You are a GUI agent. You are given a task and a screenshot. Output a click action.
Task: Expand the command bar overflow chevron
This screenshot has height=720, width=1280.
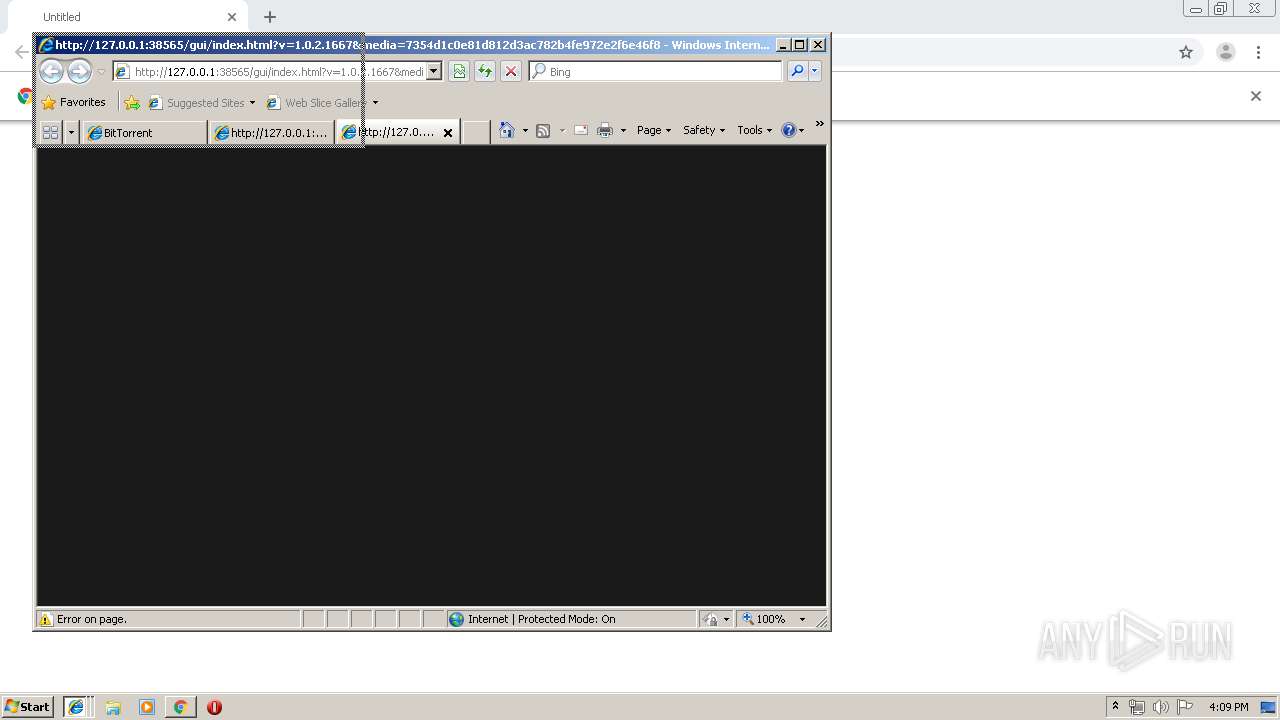click(x=820, y=124)
